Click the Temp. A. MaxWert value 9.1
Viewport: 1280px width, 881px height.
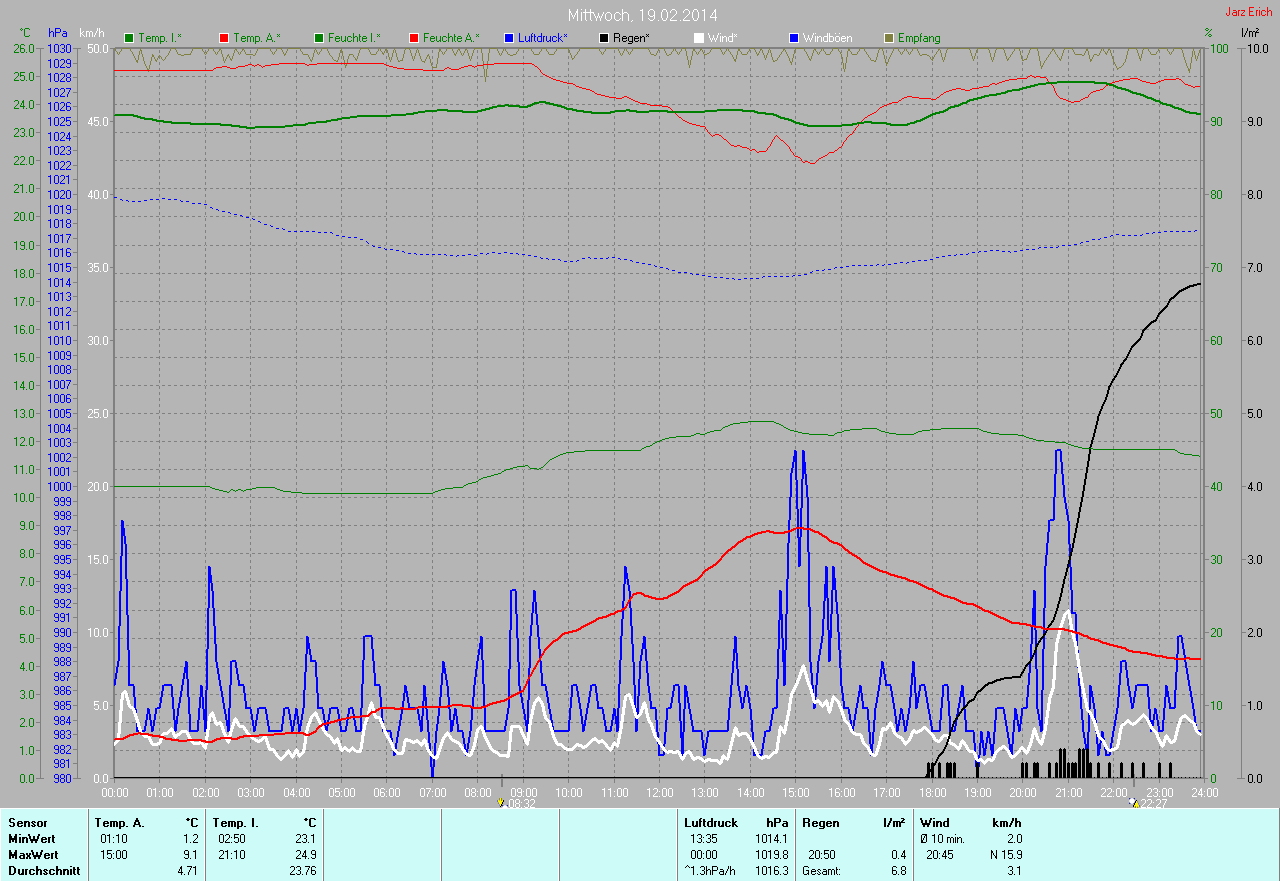[x=190, y=855]
